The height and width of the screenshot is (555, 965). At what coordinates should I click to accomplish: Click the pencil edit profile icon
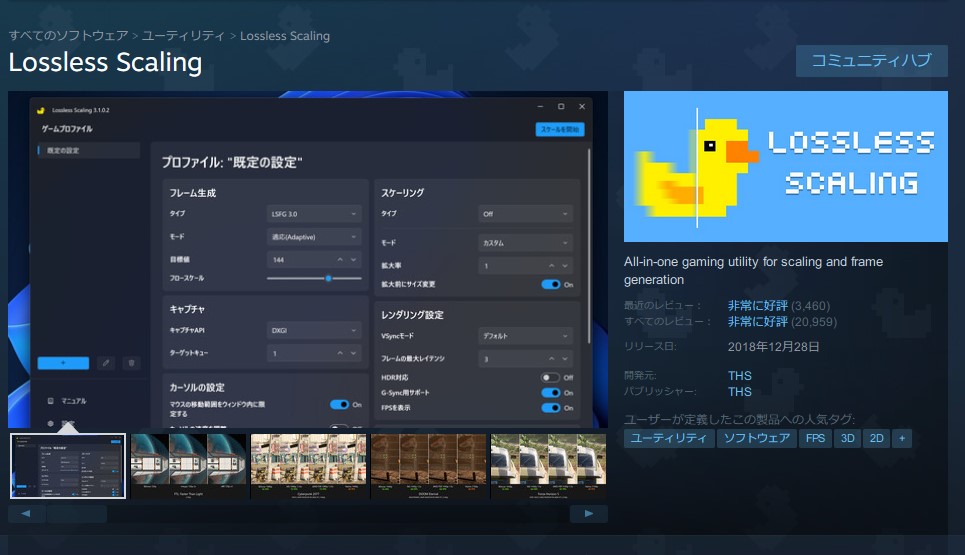[x=106, y=363]
